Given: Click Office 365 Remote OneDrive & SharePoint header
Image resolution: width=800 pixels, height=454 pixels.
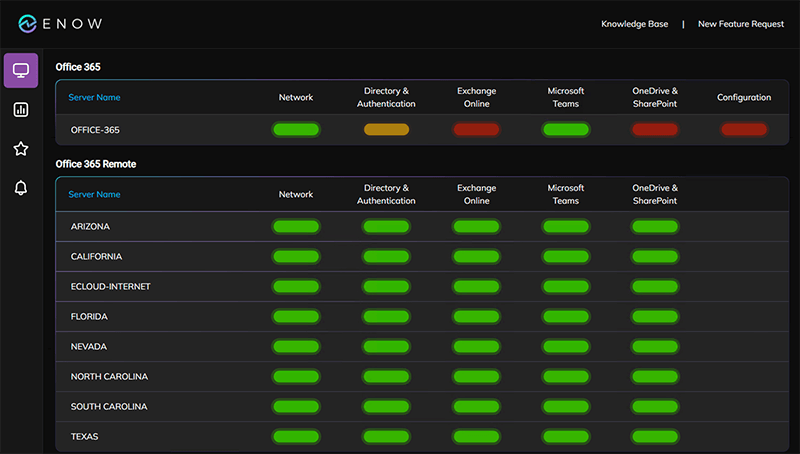Looking at the screenshot, I should point(655,194).
